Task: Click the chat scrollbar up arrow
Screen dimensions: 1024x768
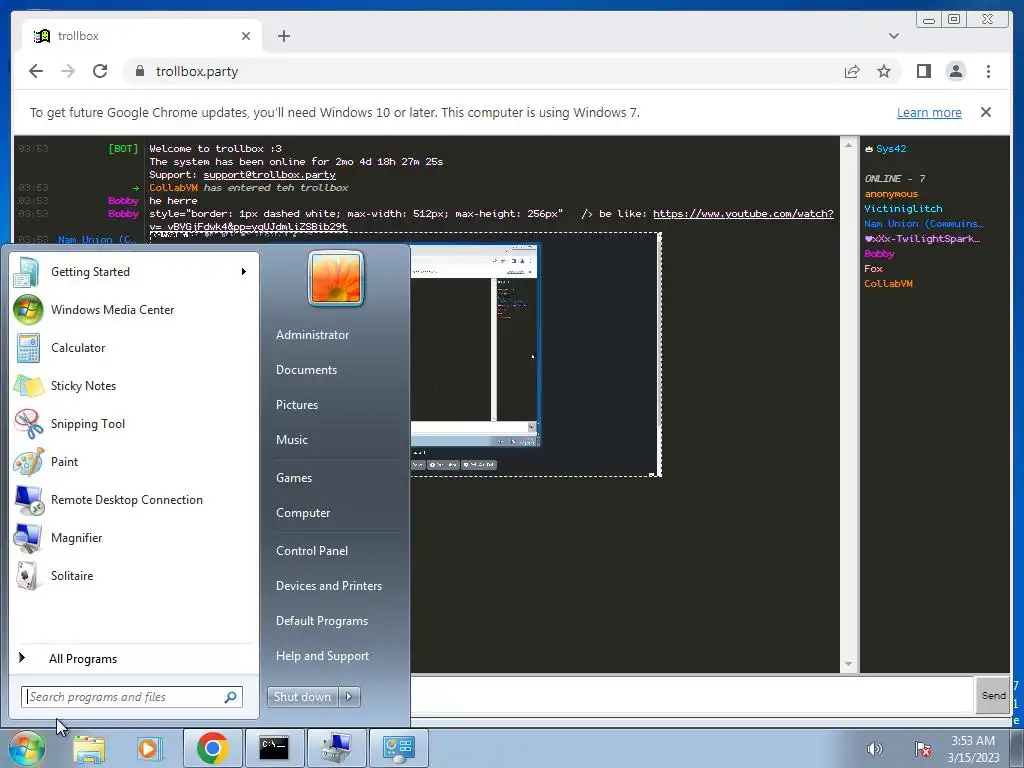Action: 848,145
